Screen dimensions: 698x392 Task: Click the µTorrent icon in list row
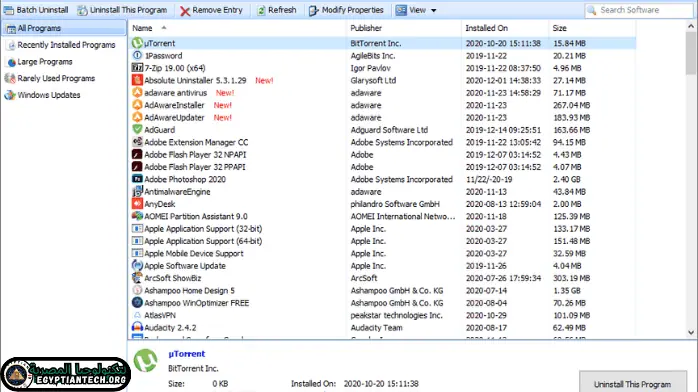click(x=137, y=43)
